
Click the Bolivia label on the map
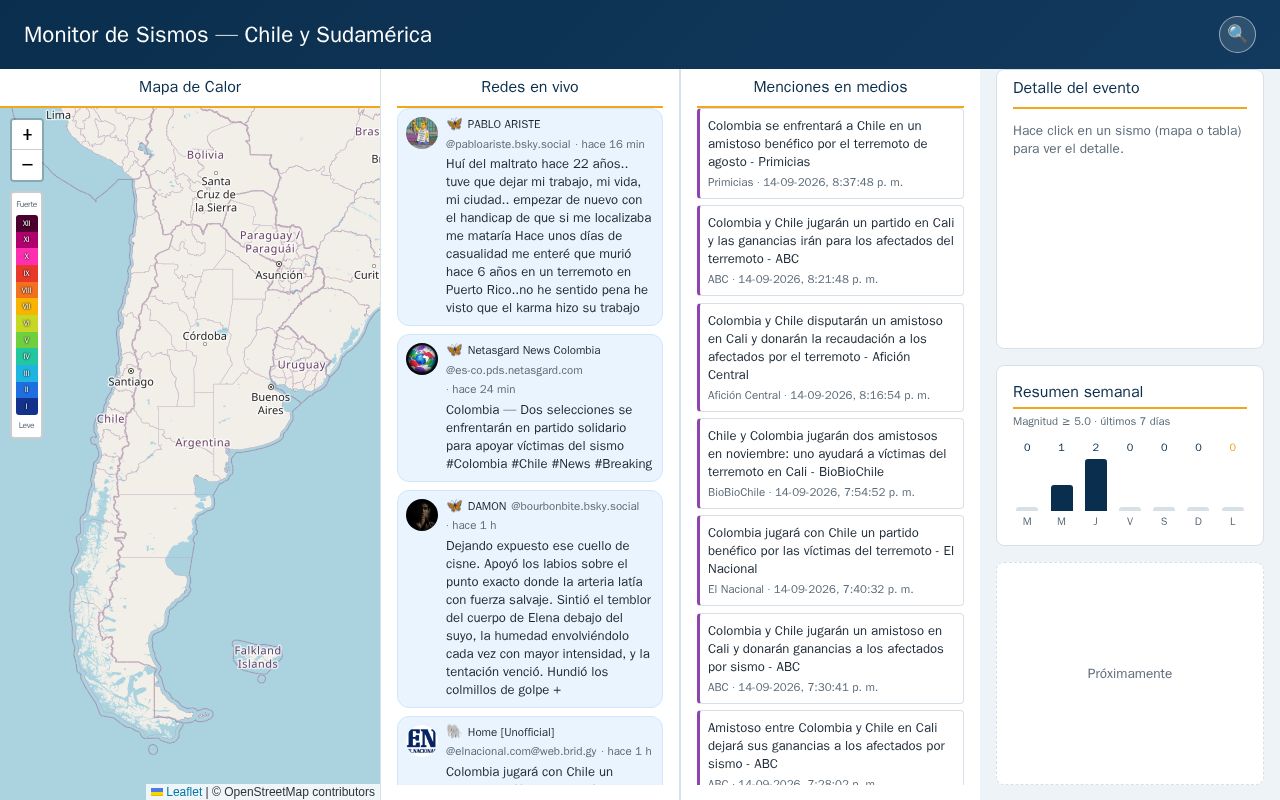pos(205,154)
